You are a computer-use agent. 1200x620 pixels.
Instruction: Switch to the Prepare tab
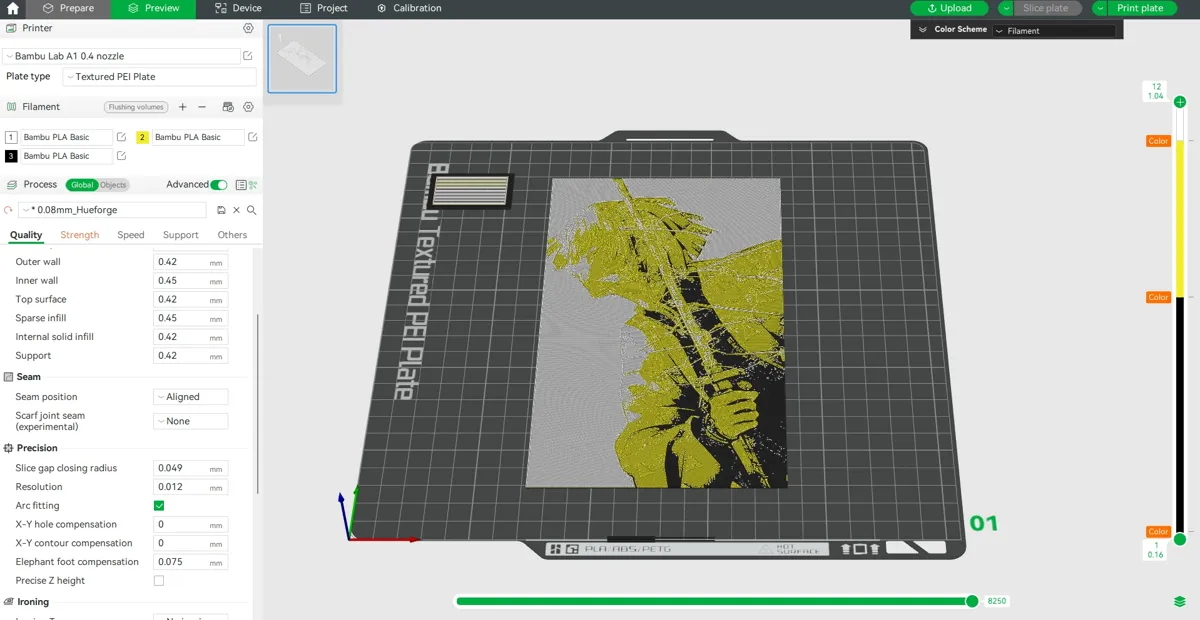[x=67, y=8]
